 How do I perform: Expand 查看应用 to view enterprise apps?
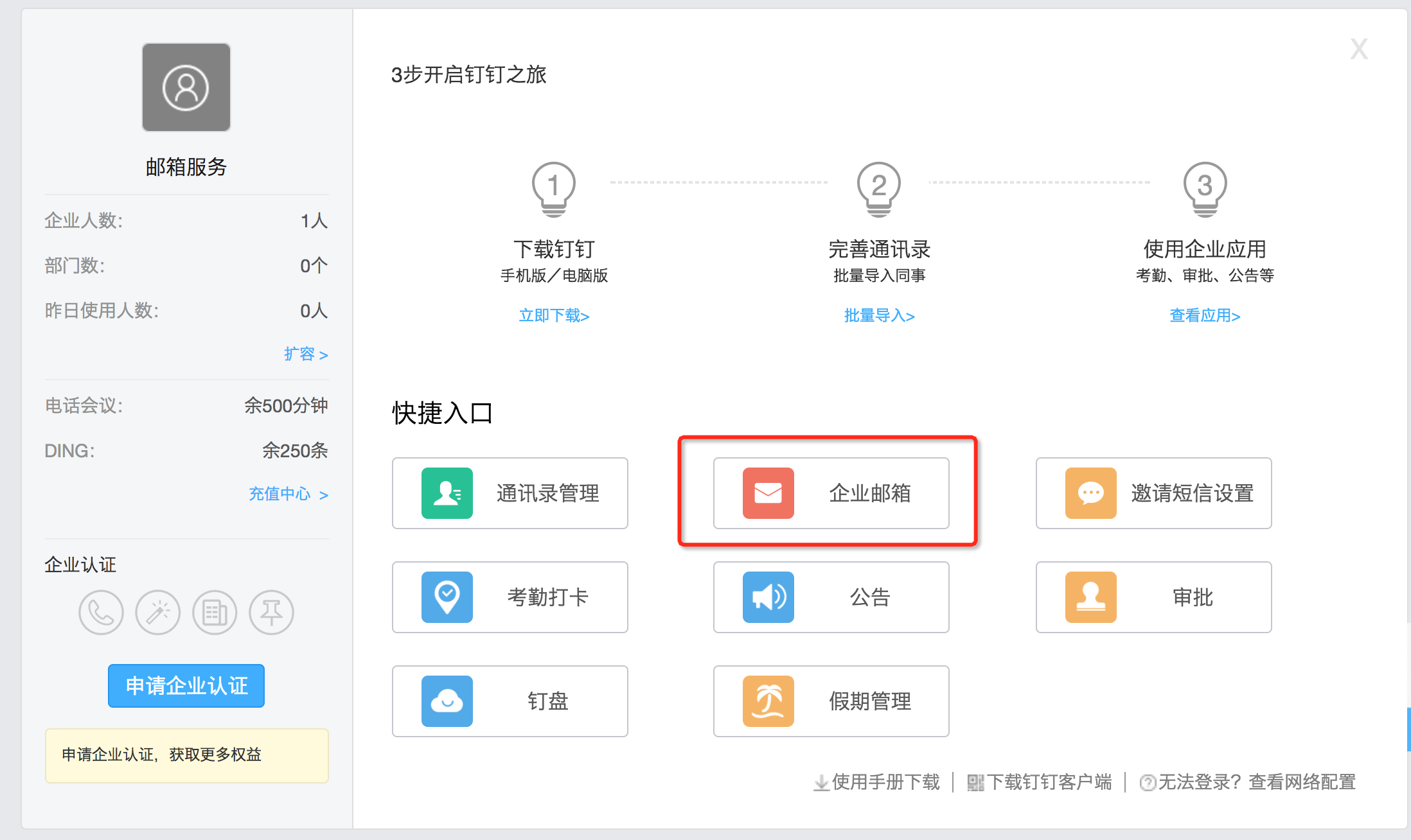pyautogui.click(x=1205, y=315)
